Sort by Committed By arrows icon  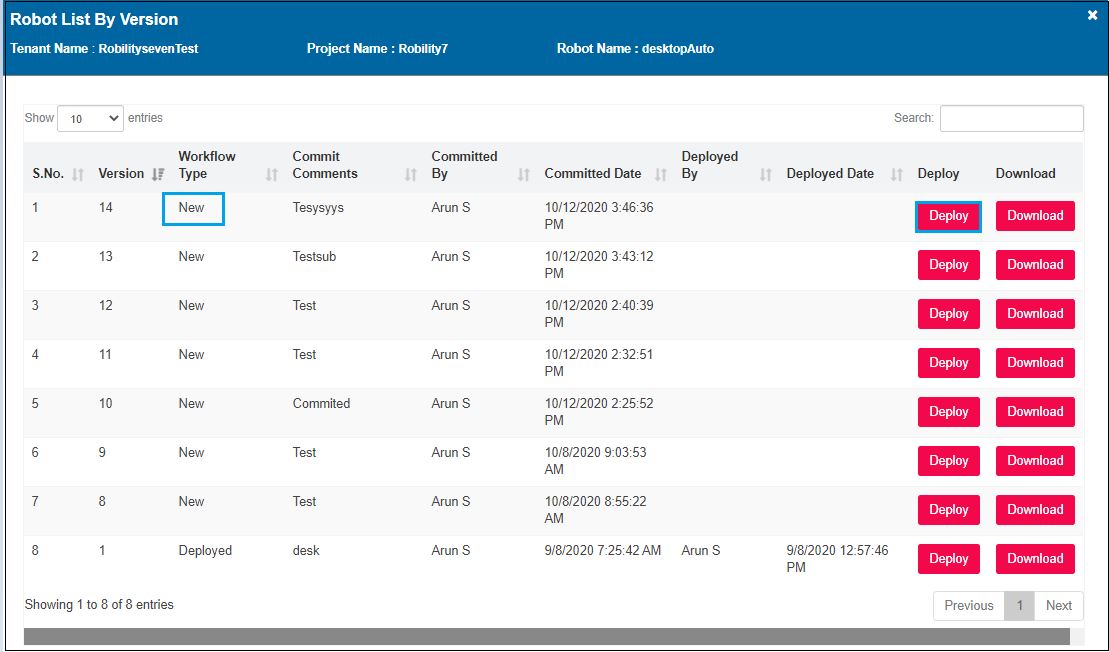[524, 174]
